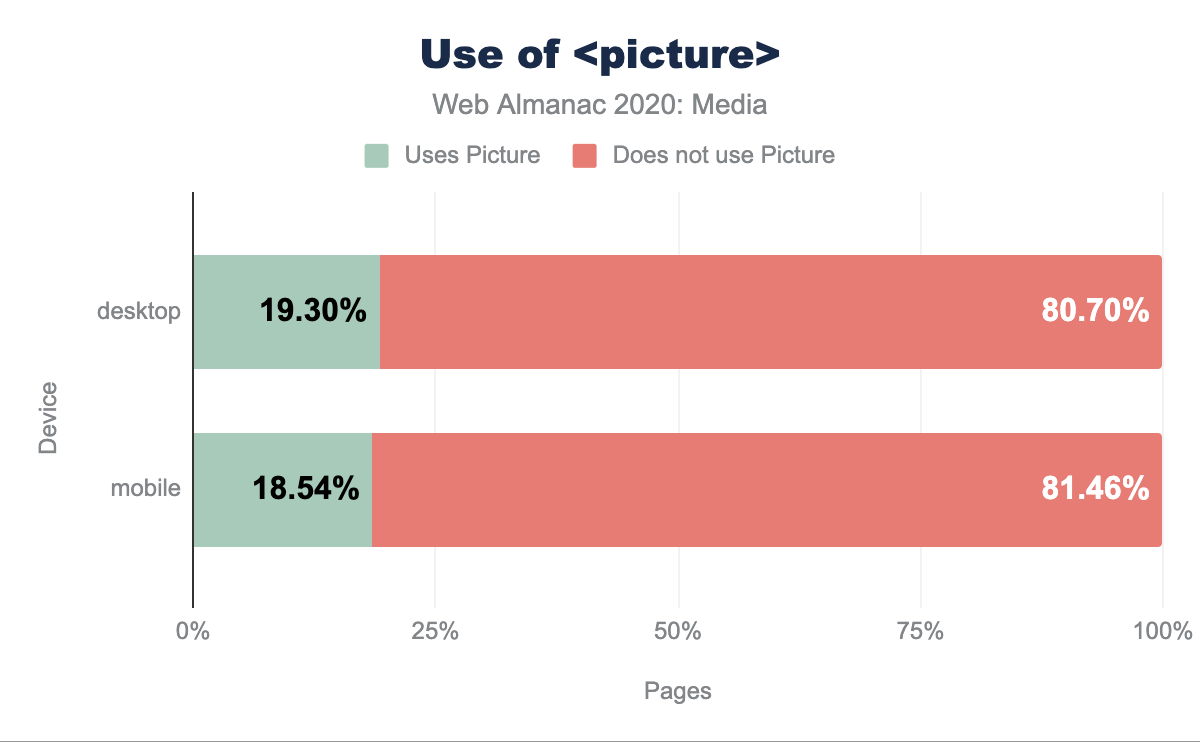Click the 50% axis tick label
Screen dimensions: 1200x742
pyautogui.click(x=678, y=632)
